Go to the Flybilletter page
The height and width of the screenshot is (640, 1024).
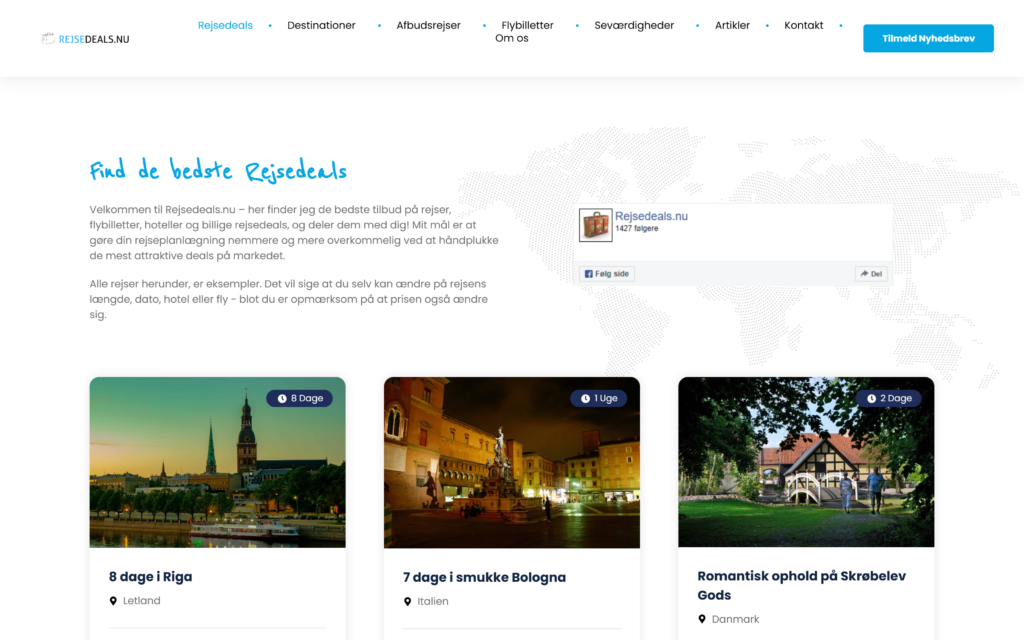click(x=527, y=25)
